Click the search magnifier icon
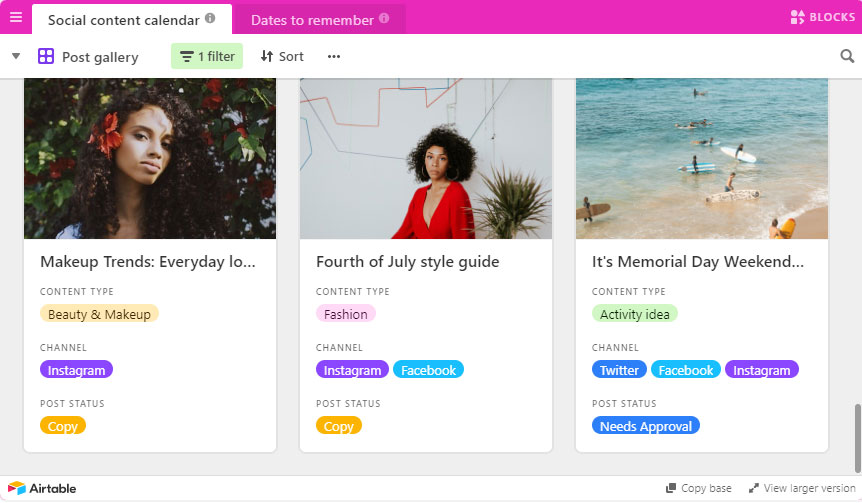Image resolution: width=862 pixels, height=503 pixels. click(847, 56)
